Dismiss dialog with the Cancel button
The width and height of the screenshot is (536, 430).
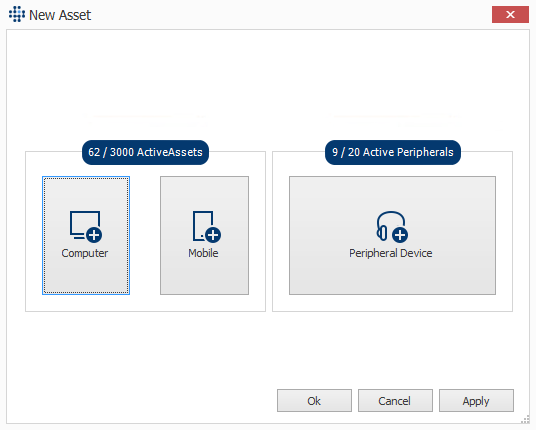coord(395,400)
